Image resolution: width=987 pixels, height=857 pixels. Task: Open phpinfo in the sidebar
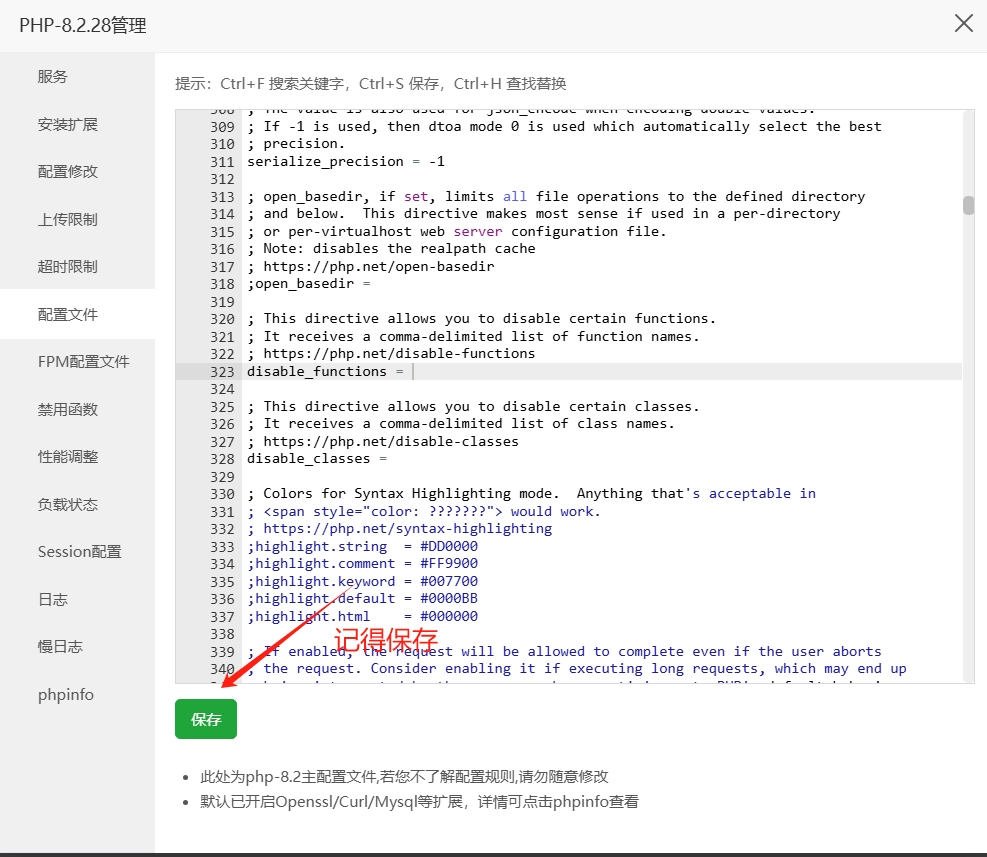click(x=66, y=695)
